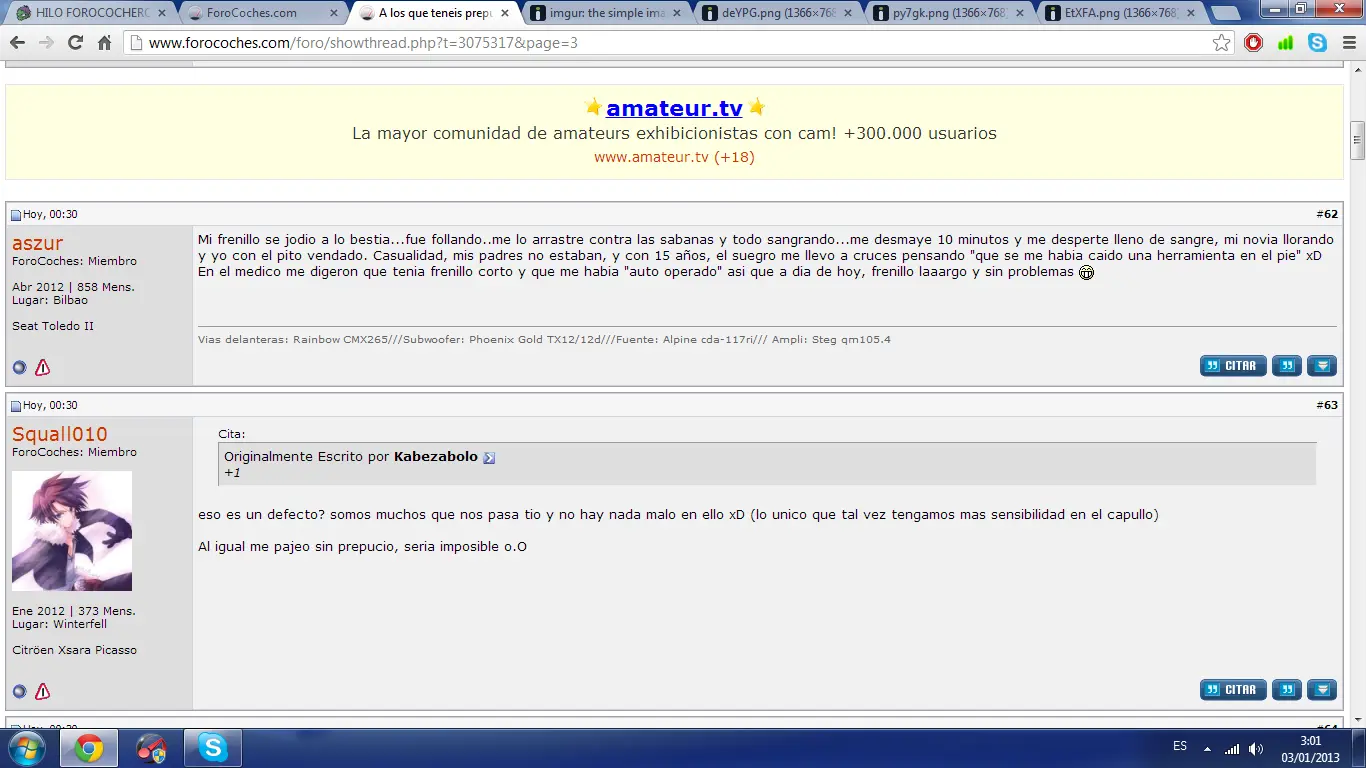1366x768 pixels.
Task: Go back with the browser back arrow
Action: [x=17, y=43]
